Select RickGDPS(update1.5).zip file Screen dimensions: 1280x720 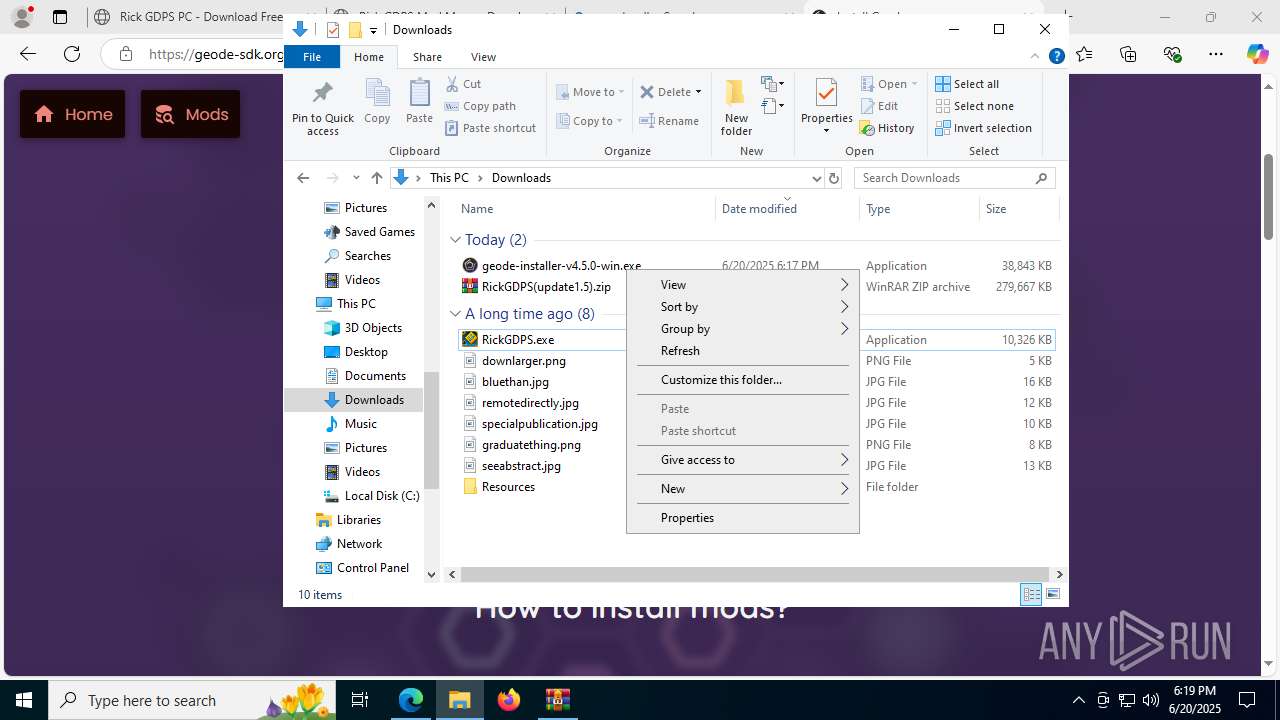tap(546, 287)
